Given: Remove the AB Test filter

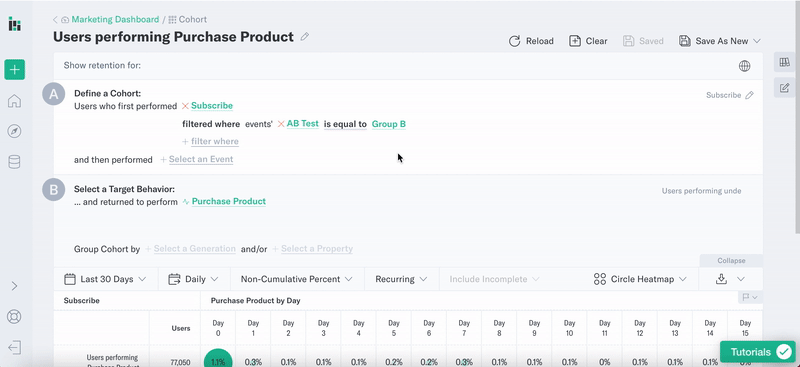Looking at the screenshot, I should pos(281,124).
